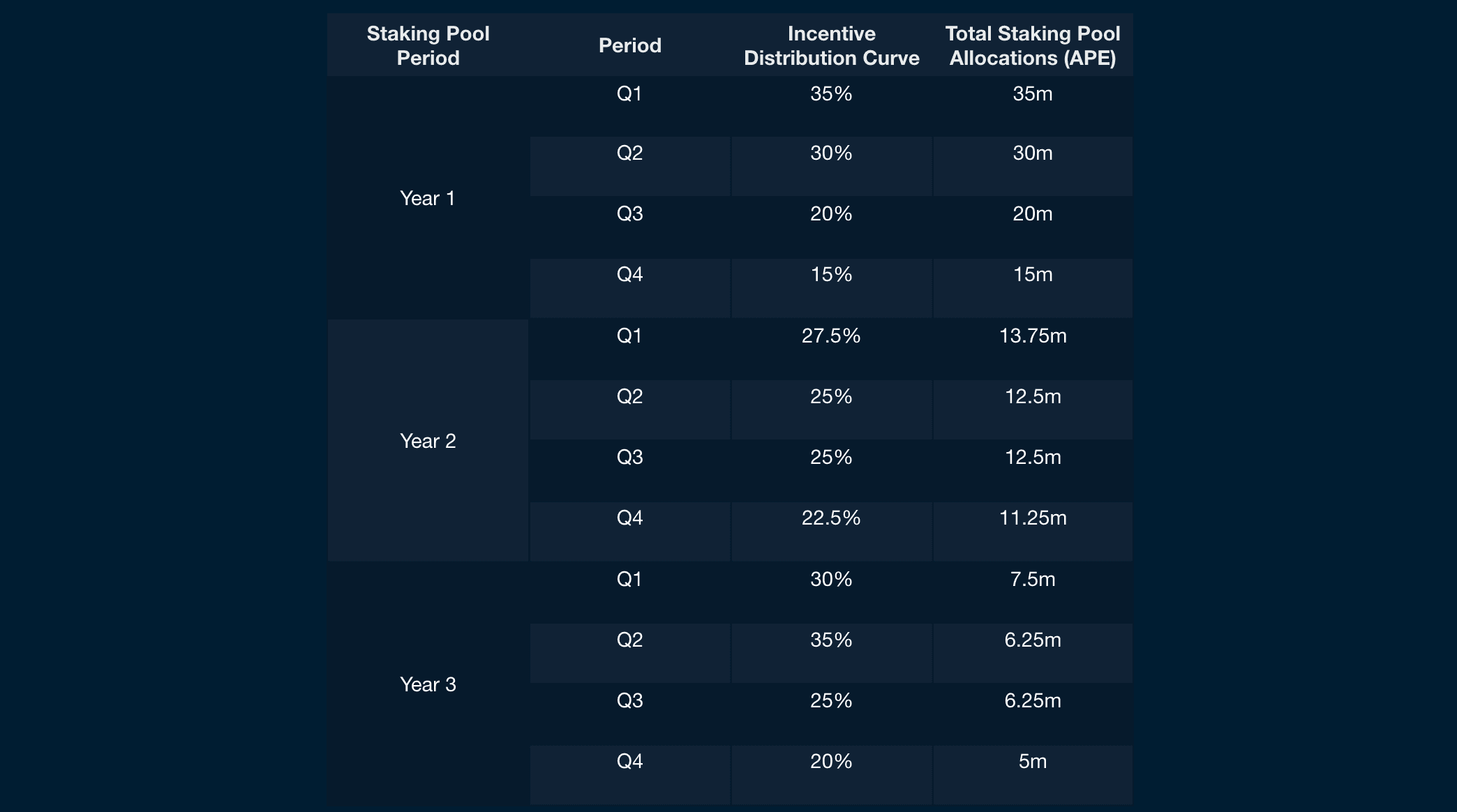
Task: Click the 20m allocation cell
Action: click(x=1032, y=214)
